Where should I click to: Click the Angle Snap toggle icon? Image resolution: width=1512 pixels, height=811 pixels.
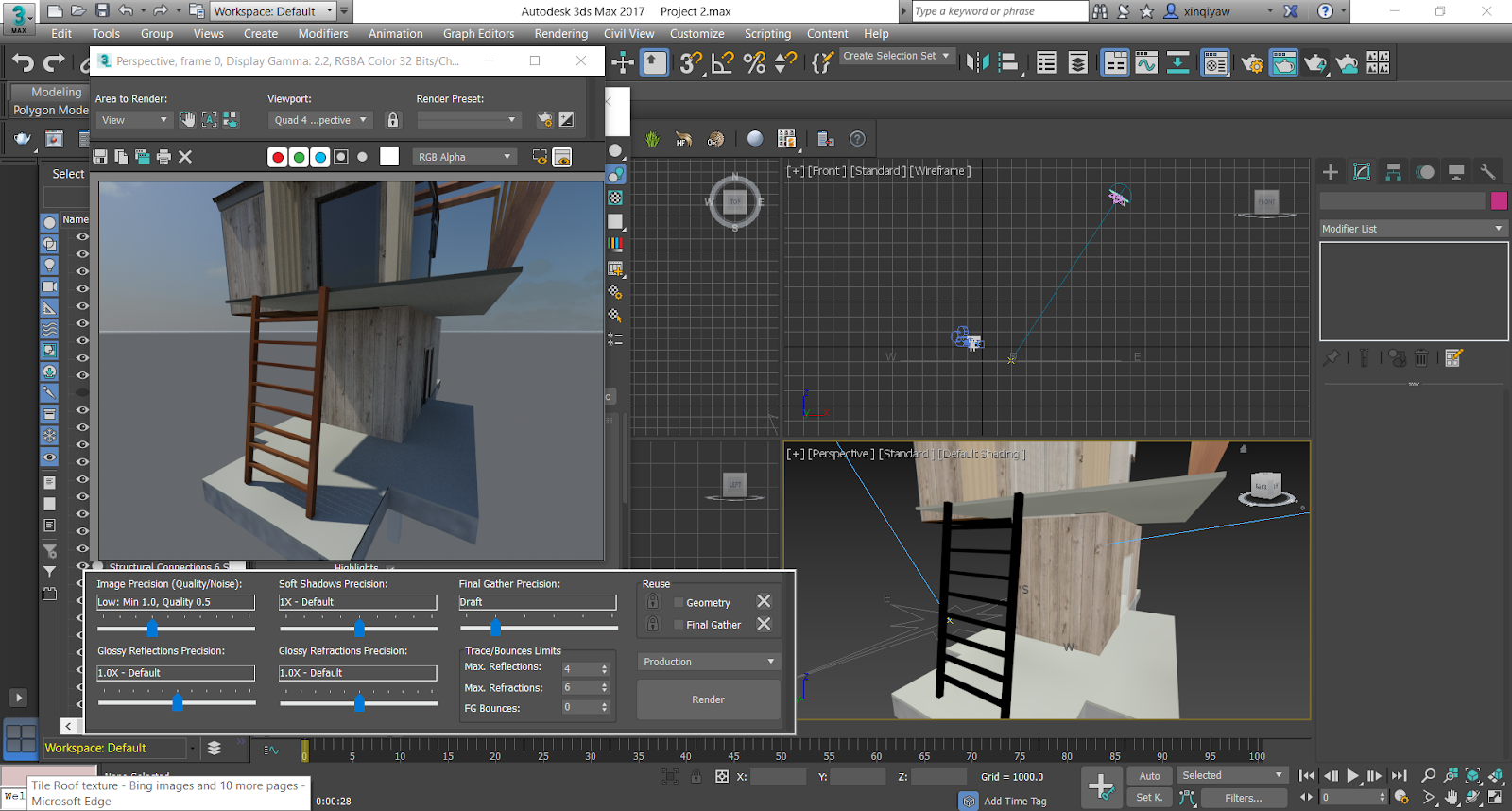click(722, 63)
